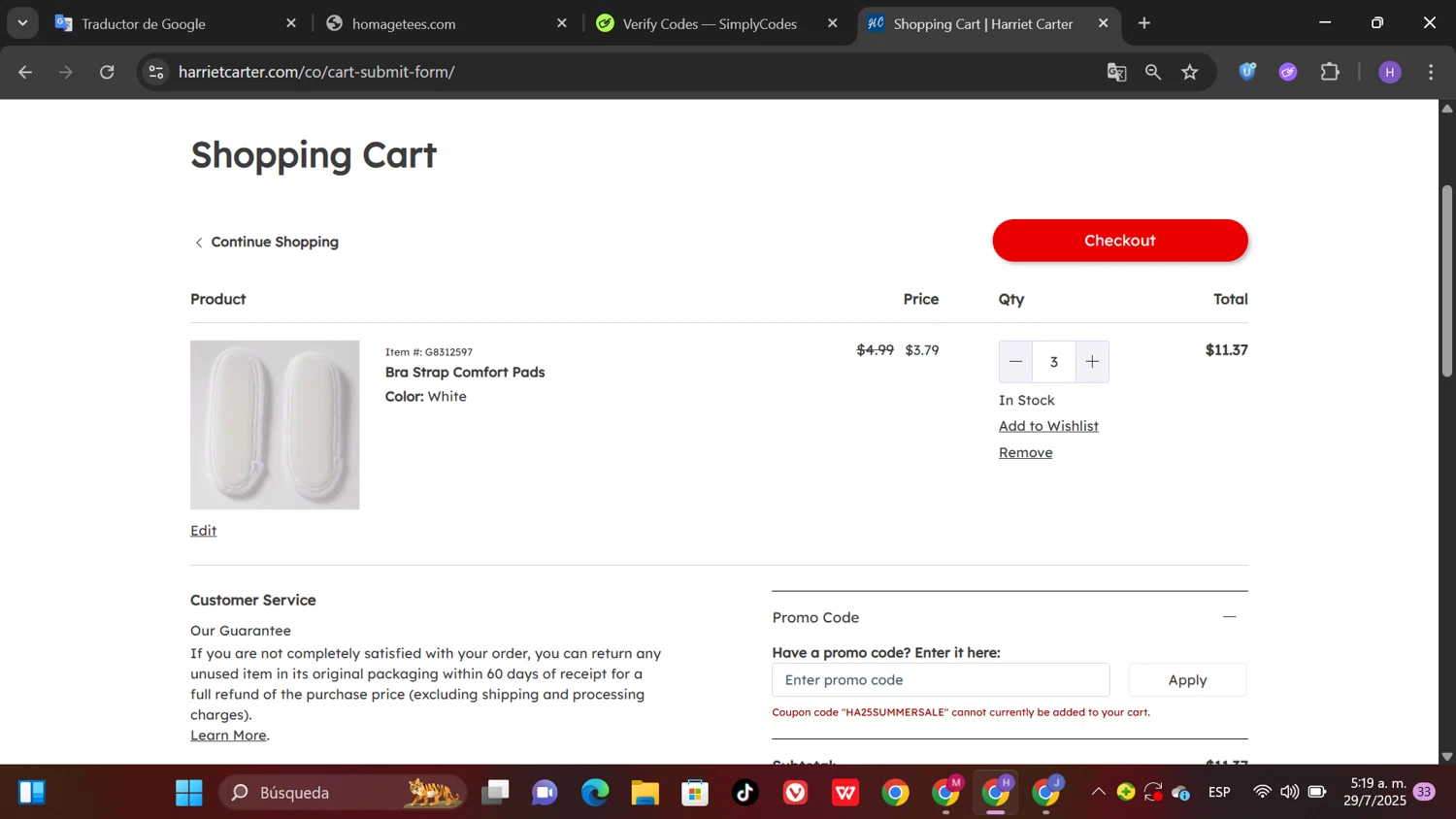The height and width of the screenshot is (819, 1456).
Task: Open notification center badge 33
Action: [1424, 792]
